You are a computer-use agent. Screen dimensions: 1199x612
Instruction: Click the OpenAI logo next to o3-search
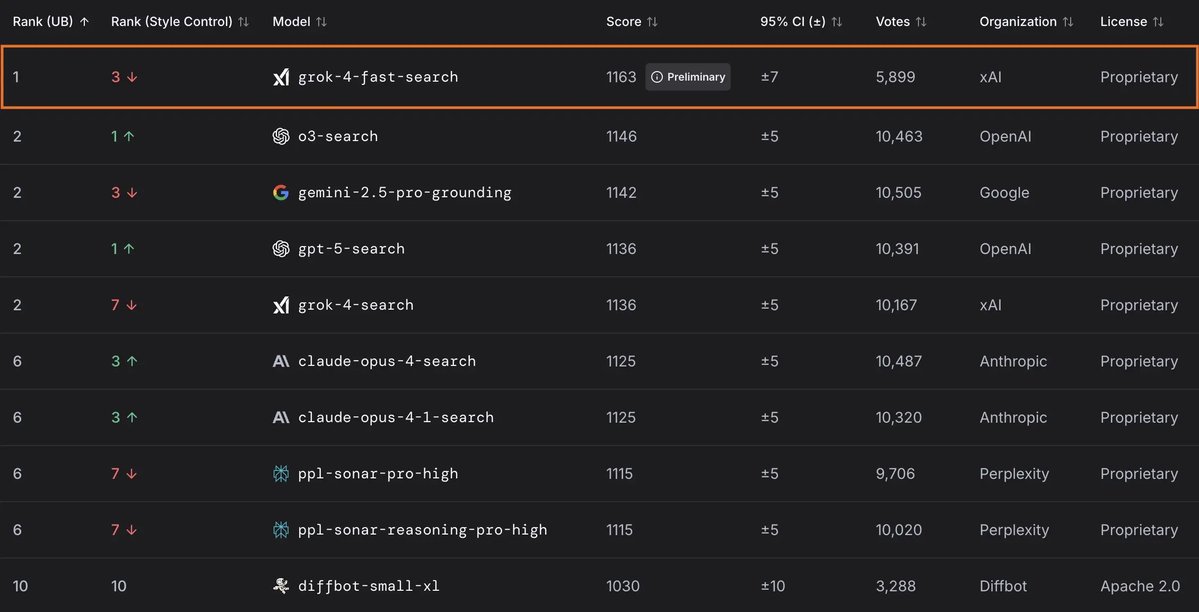coord(281,136)
